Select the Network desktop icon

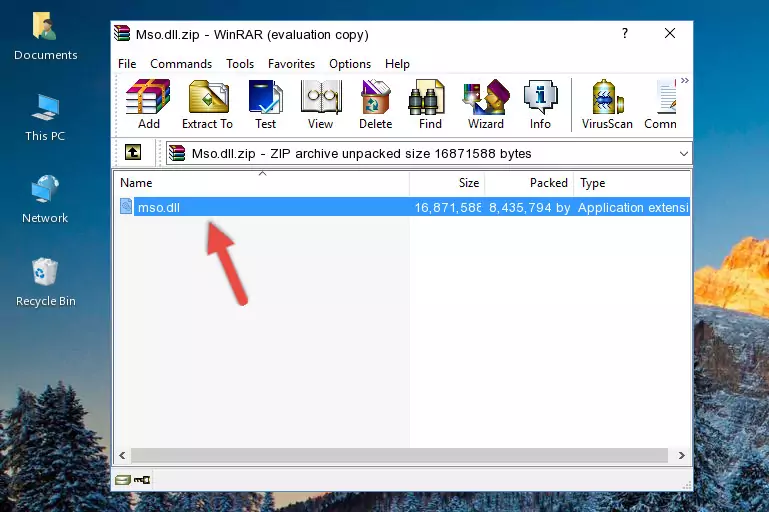[x=45, y=200]
